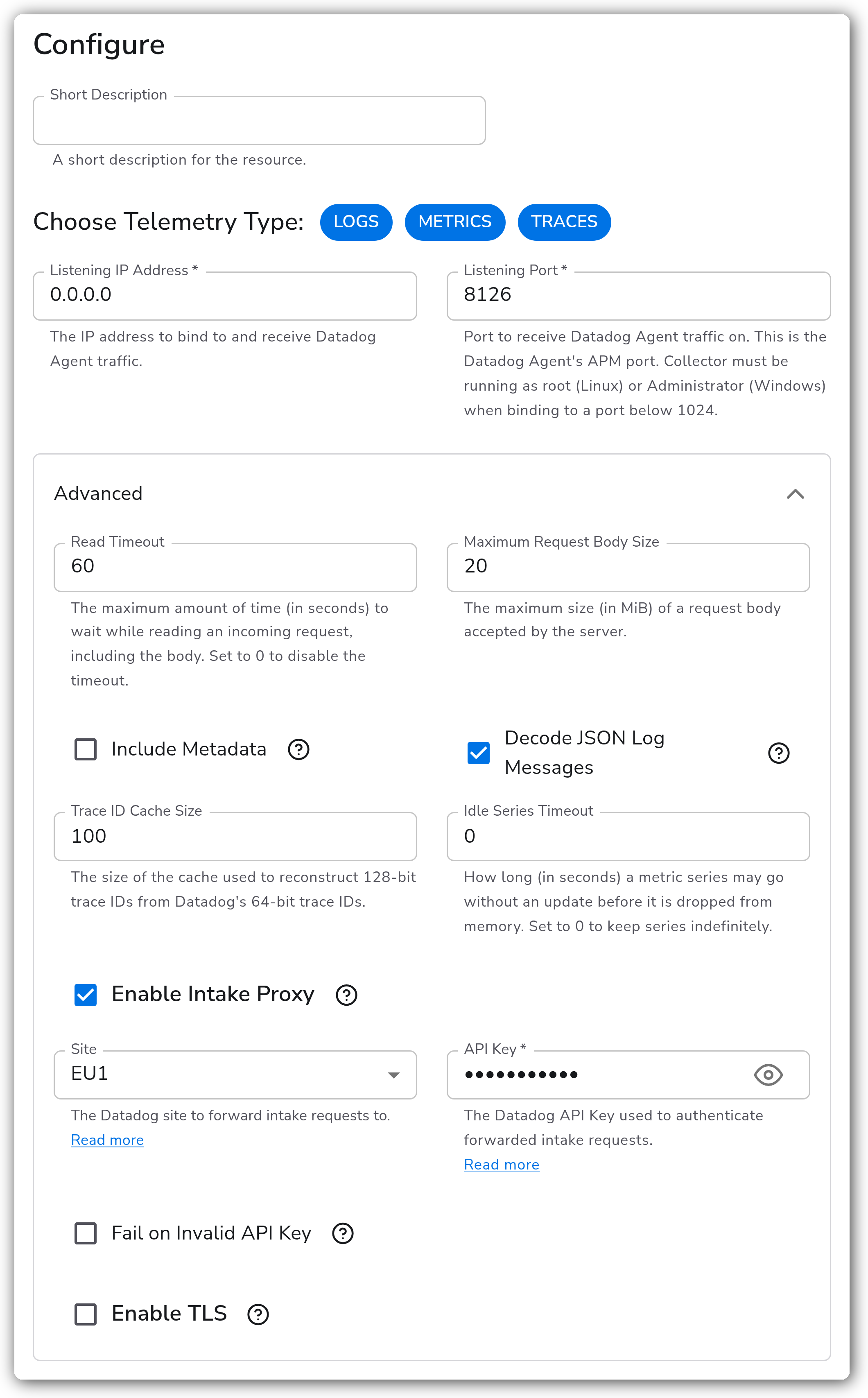The height and width of the screenshot is (1398, 868).
Task: Click the Advanced section heading
Action: click(x=98, y=494)
